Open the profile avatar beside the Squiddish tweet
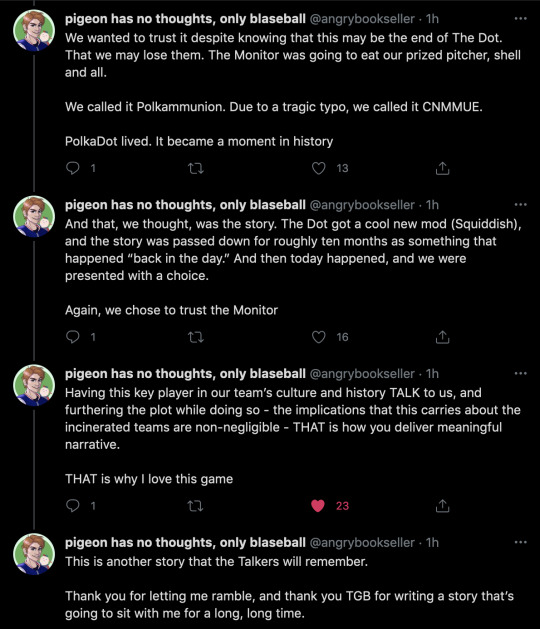This screenshot has height=629, width=540. (x=34, y=217)
